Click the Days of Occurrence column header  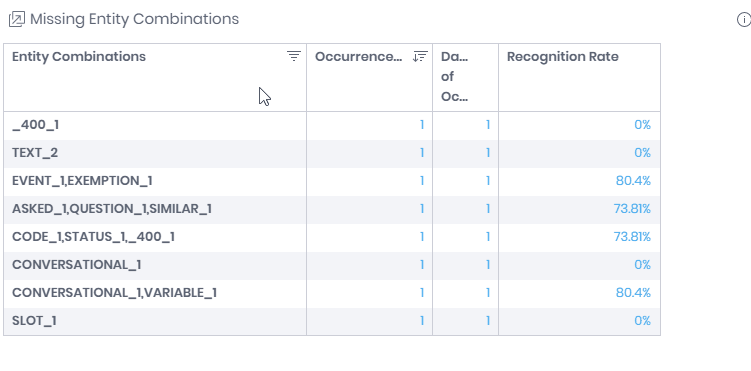click(455, 77)
